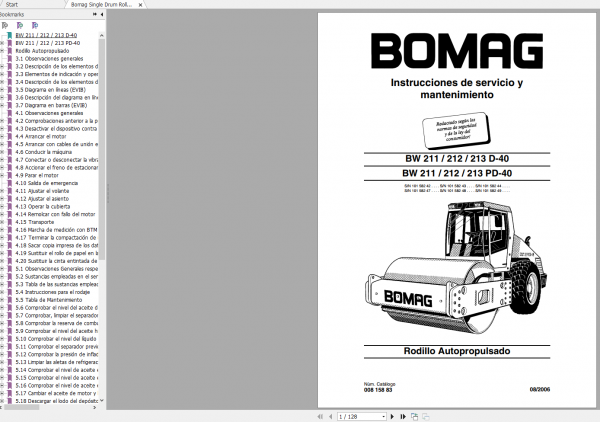Expand the 3.2 Descripción de los elementos node
This screenshot has height=422, width=600.
(x=2, y=66)
